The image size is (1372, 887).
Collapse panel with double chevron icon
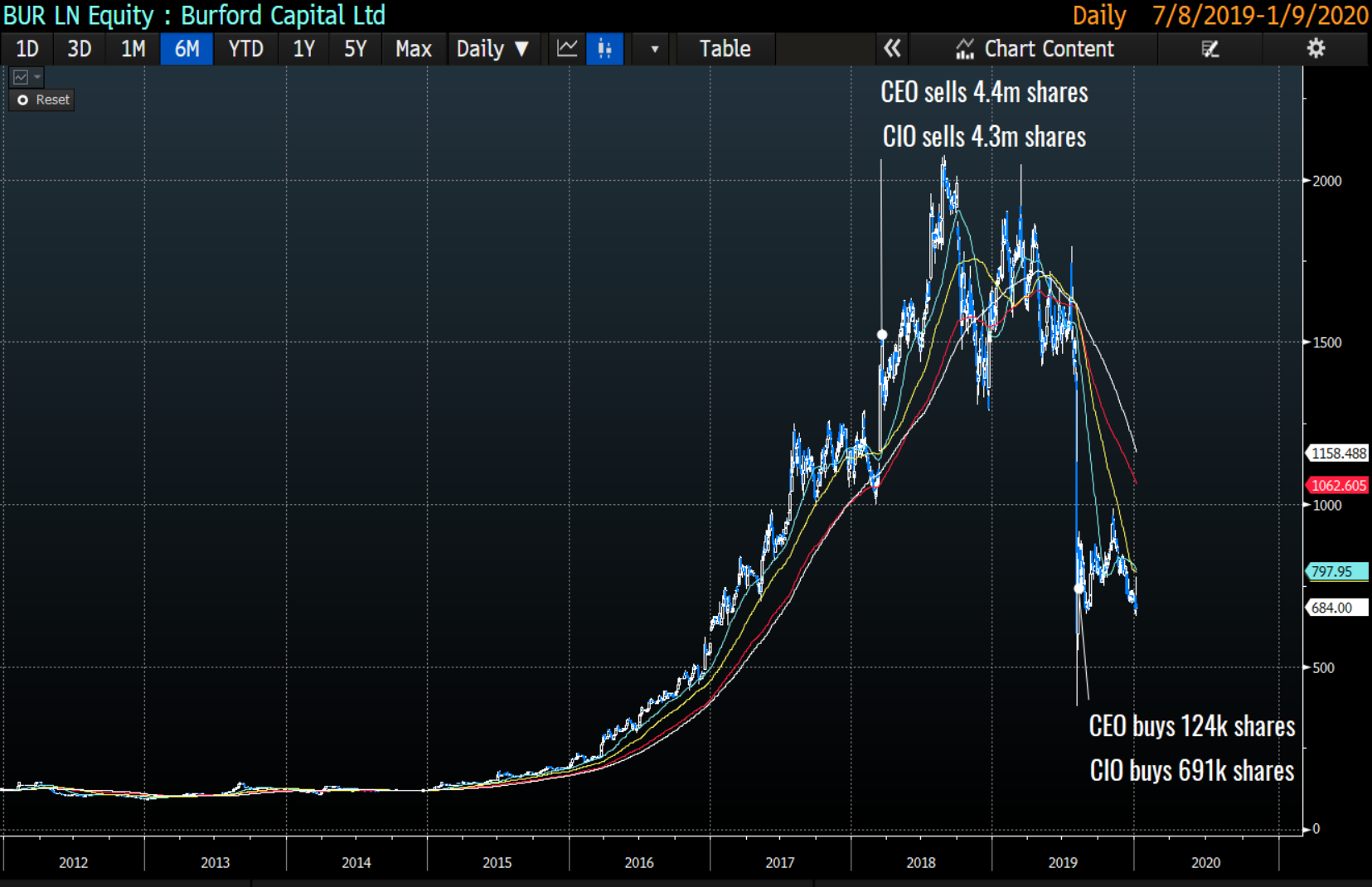tap(892, 49)
